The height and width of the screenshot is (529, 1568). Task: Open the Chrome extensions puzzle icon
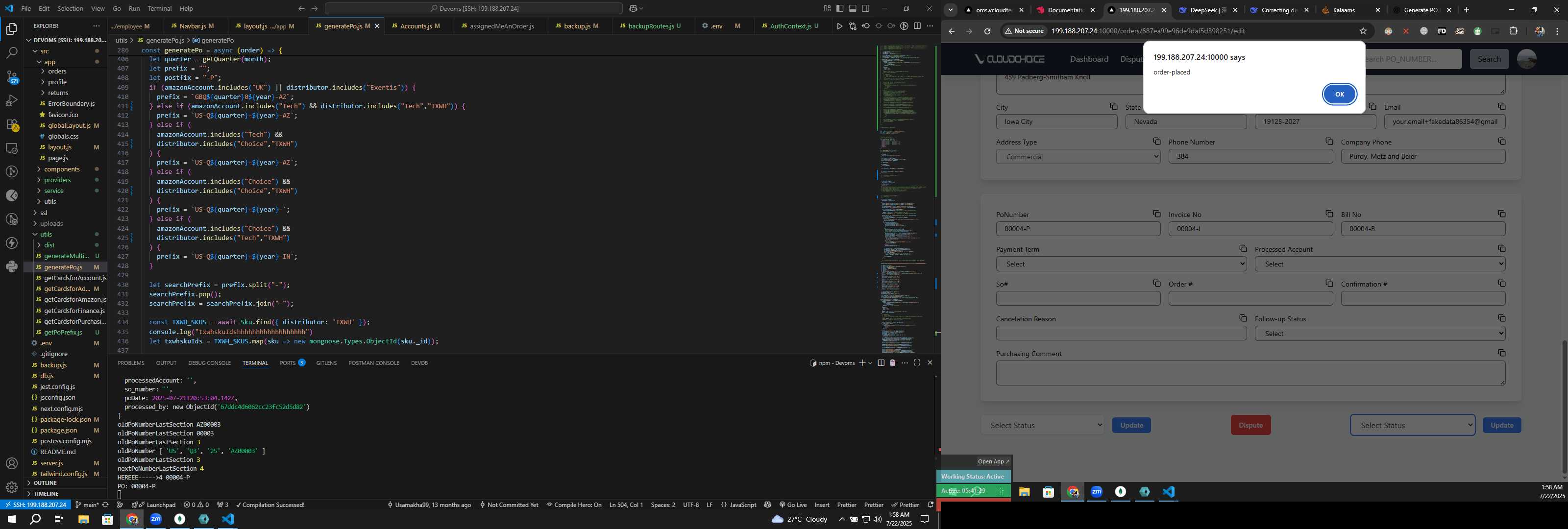coord(1513,31)
